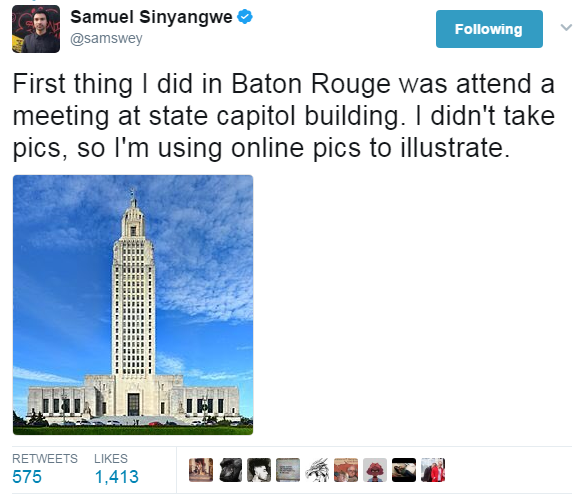The width and height of the screenshot is (588, 498).
Task: Open the orange comic-style liker avatar
Action: 346,470
